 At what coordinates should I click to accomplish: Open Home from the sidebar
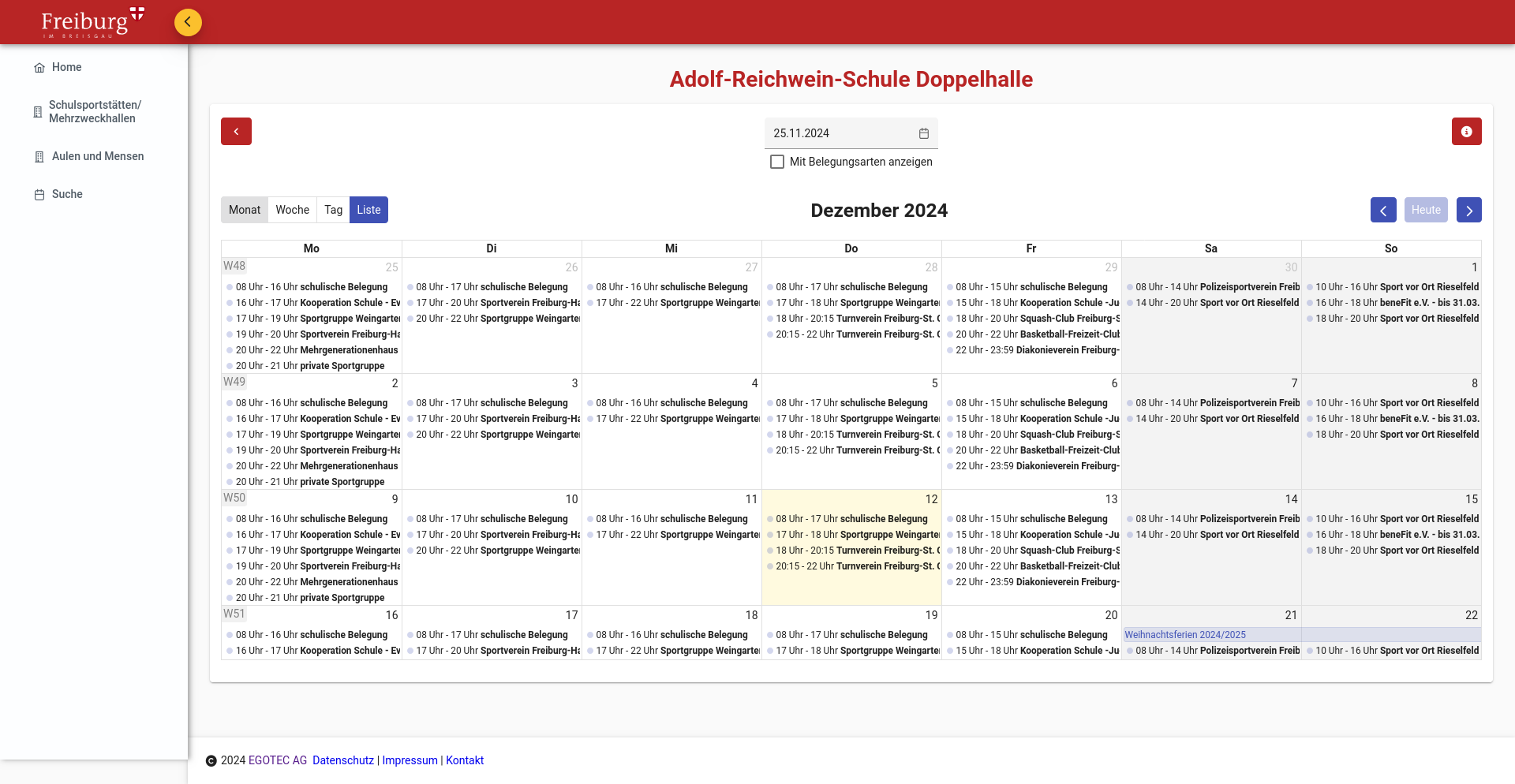[x=66, y=68]
